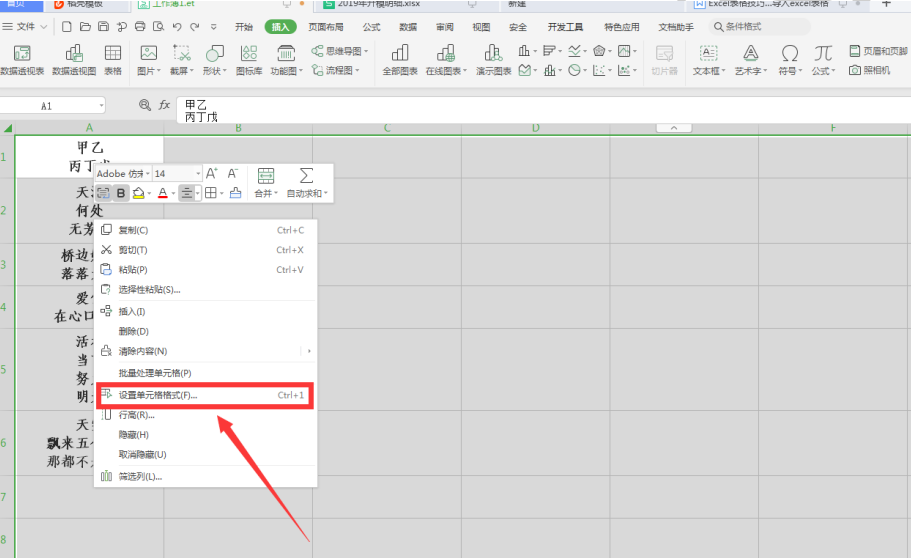Viewport: 911px width, 558px height.
Task: Collapse the ribbon using the chevron handle
Action: 674,128
